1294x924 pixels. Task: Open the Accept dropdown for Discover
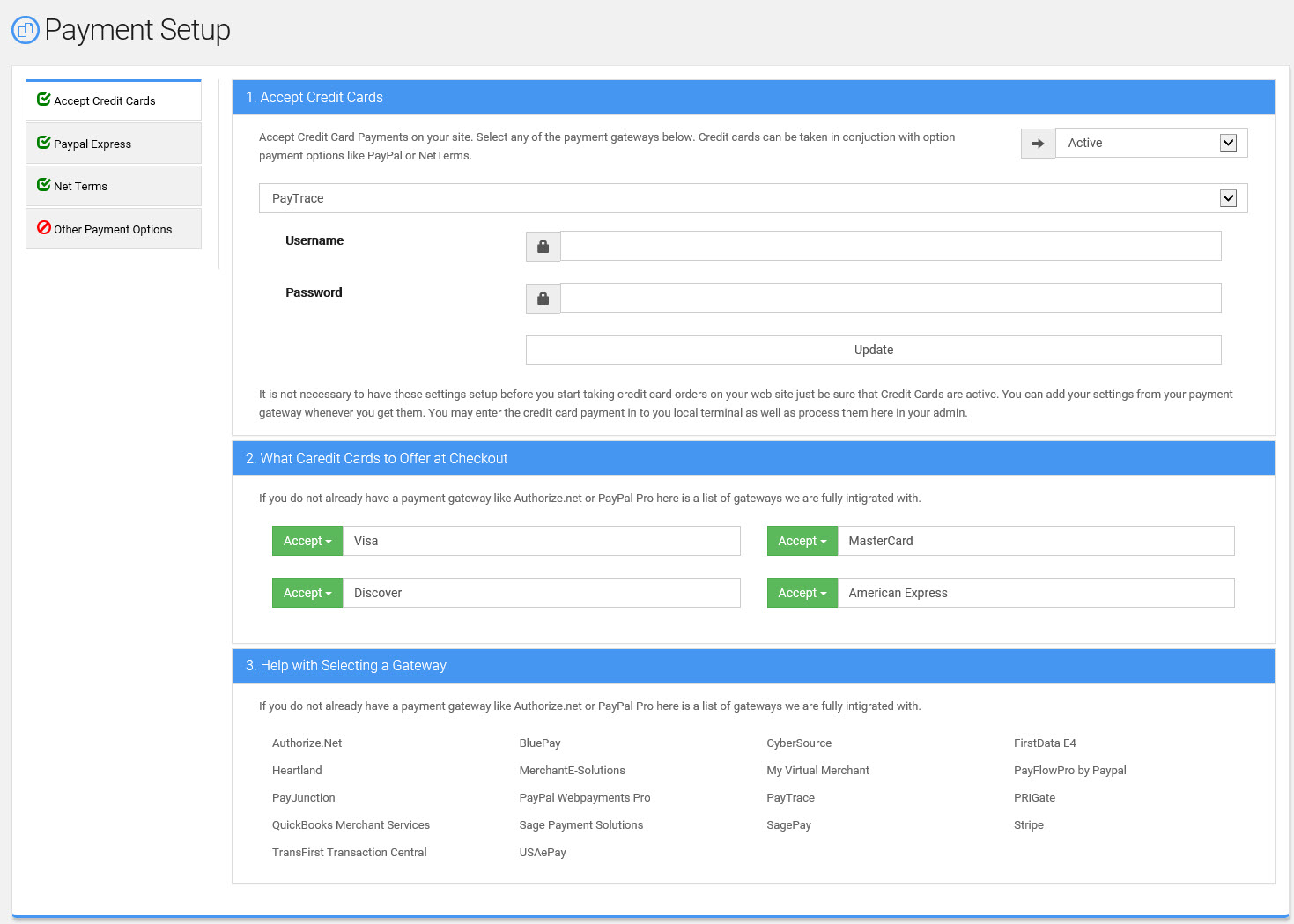click(307, 593)
